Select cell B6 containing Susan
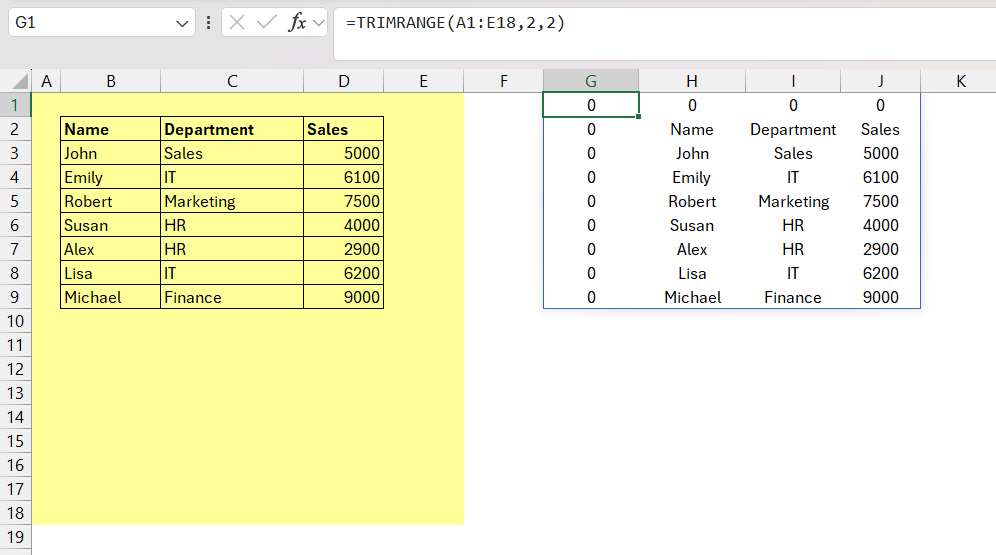 point(111,225)
